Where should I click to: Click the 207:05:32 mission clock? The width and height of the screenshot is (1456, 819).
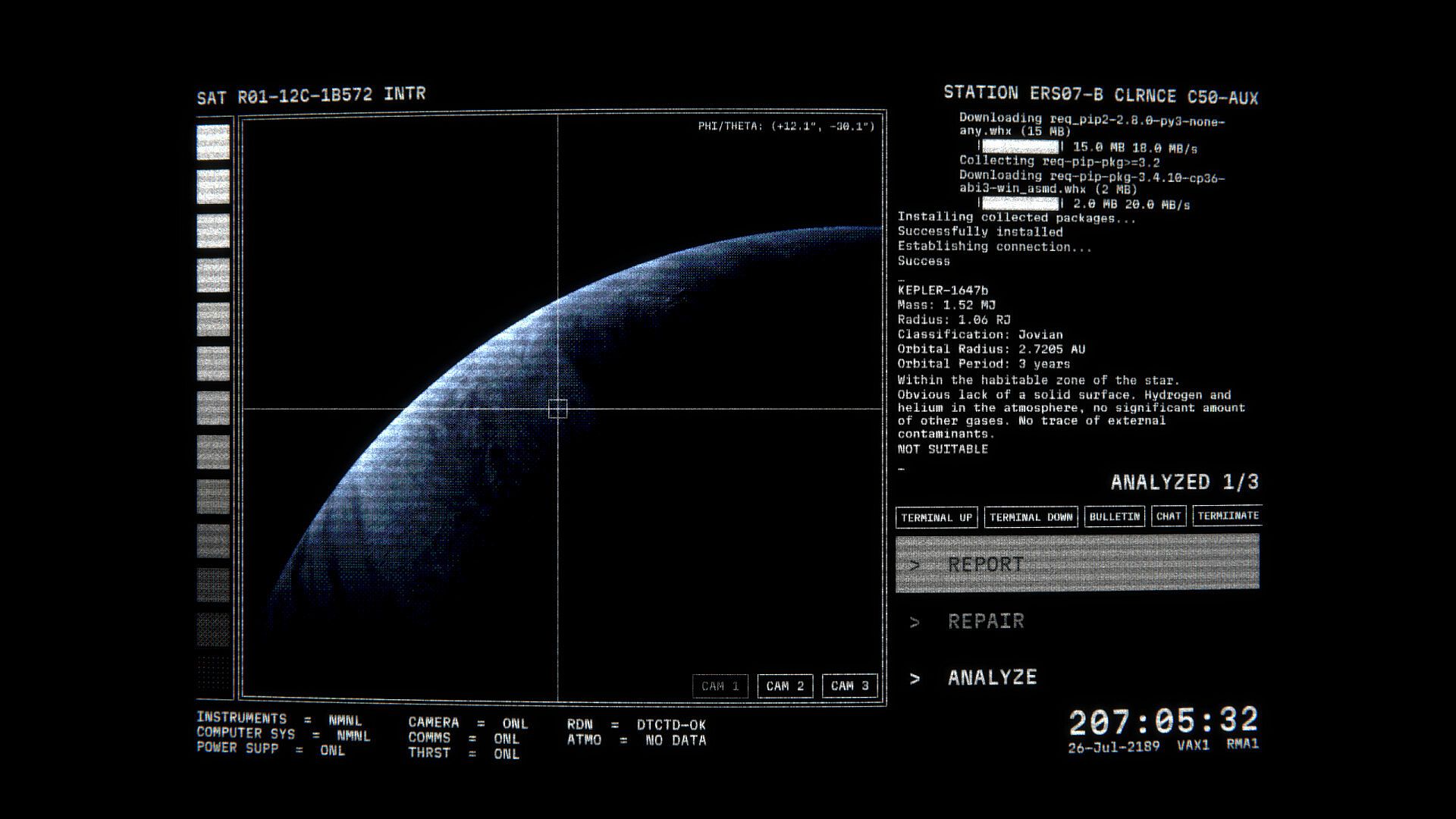pos(1163,721)
